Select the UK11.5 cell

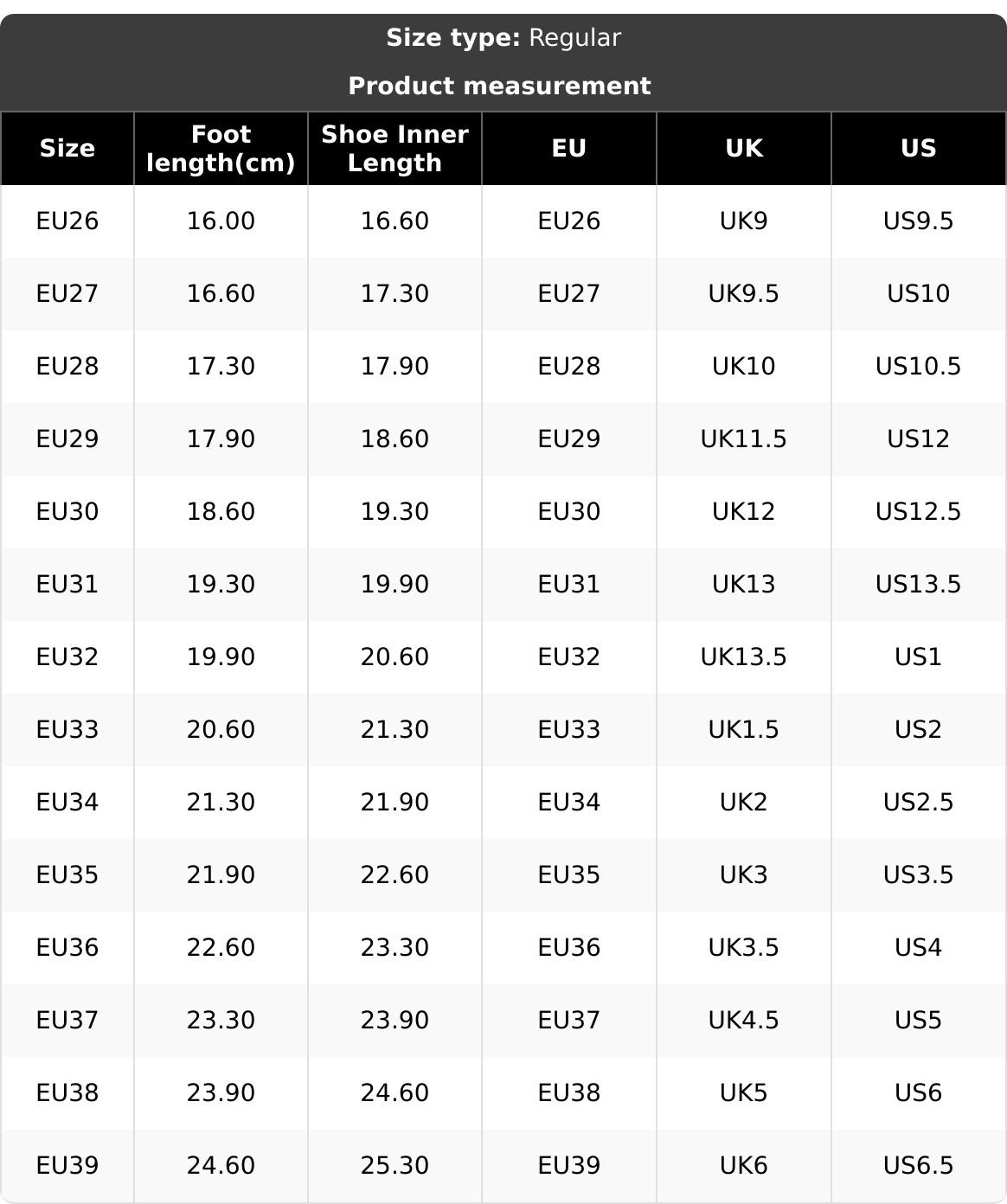tap(744, 439)
